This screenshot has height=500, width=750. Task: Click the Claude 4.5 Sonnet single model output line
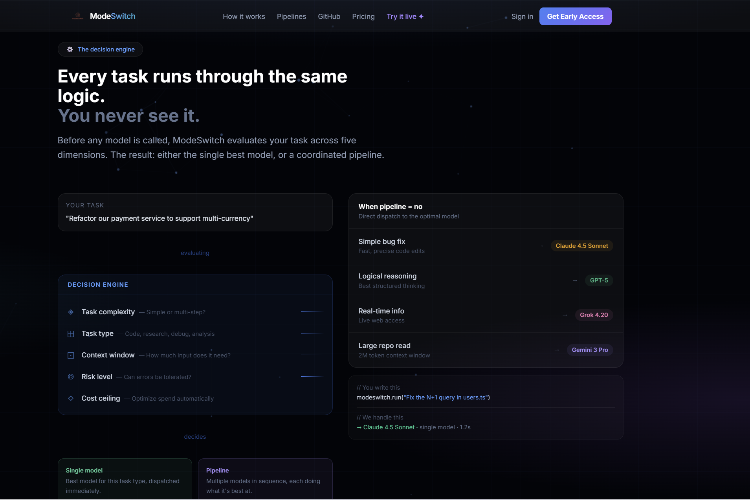click(x=414, y=427)
